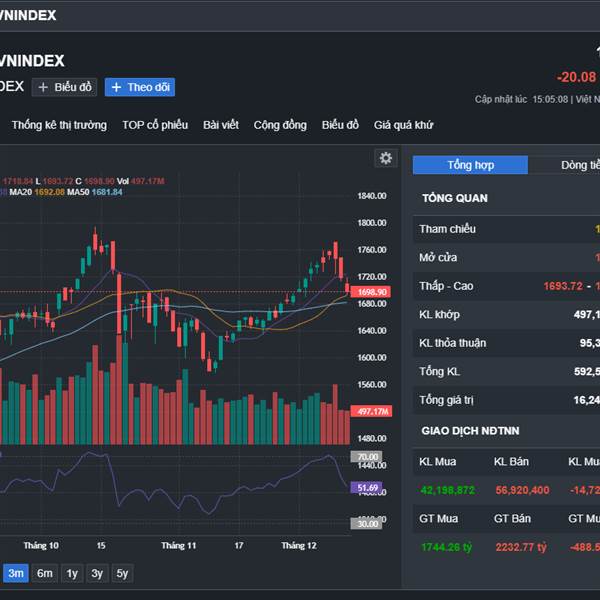Open Bài viết tab
This screenshot has width=600, height=600.
221,125
